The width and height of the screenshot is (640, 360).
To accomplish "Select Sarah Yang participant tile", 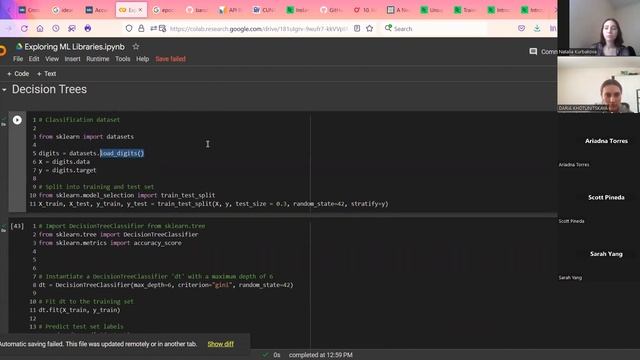I will coord(598,254).
